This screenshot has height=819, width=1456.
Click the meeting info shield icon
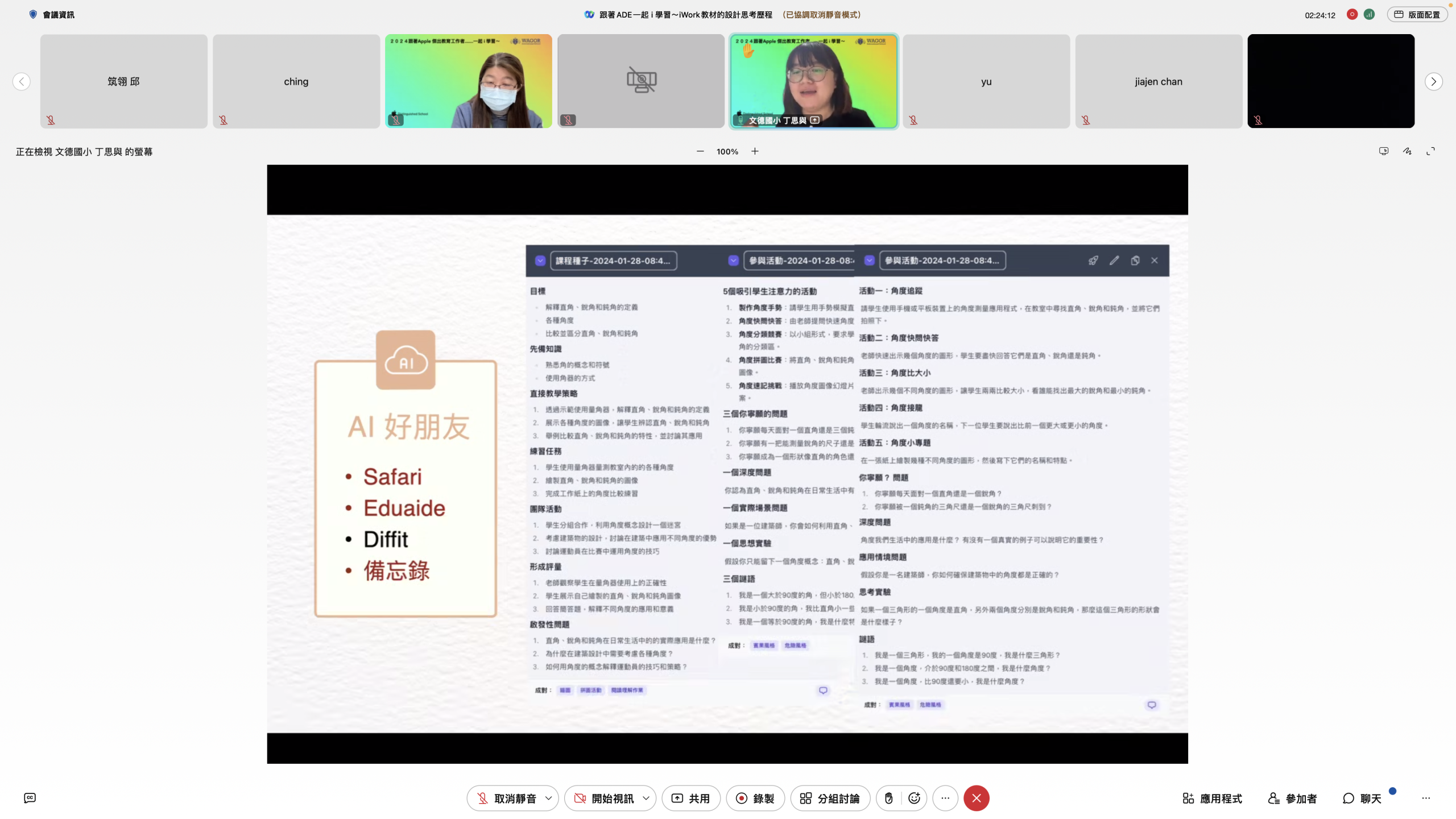coord(33,15)
